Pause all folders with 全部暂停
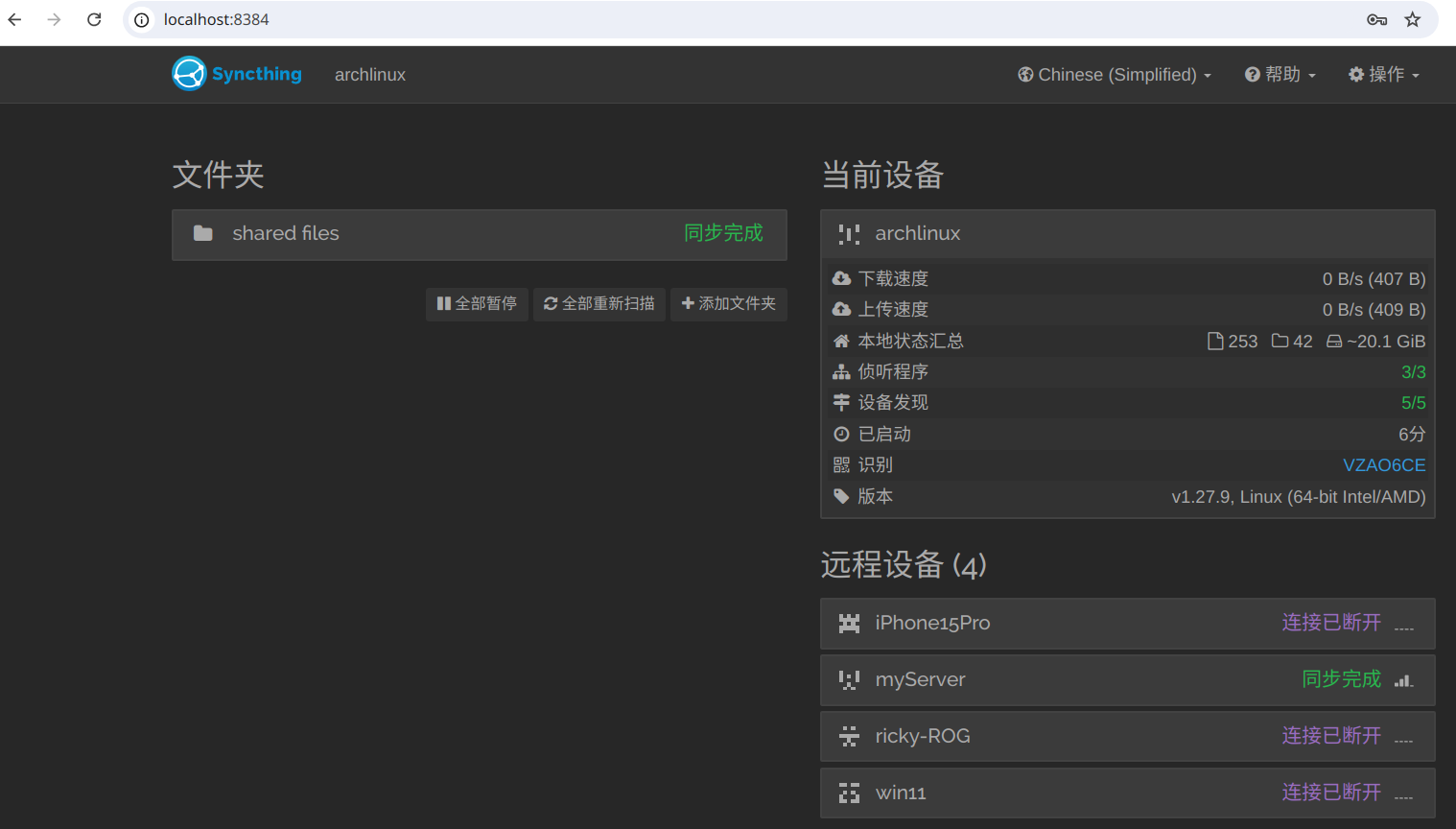Image resolution: width=1456 pixels, height=829 pixels. click(477, 304)
